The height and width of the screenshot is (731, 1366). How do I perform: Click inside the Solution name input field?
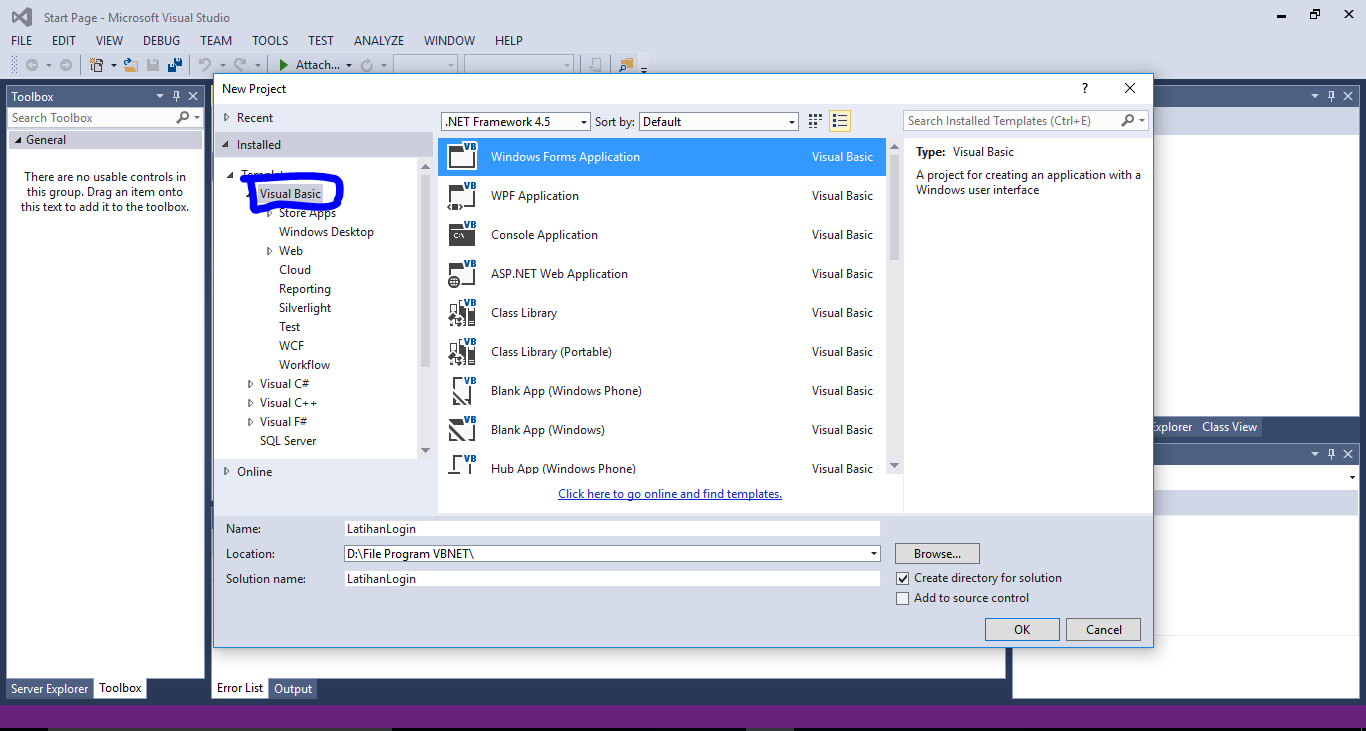tap(612, 578)
